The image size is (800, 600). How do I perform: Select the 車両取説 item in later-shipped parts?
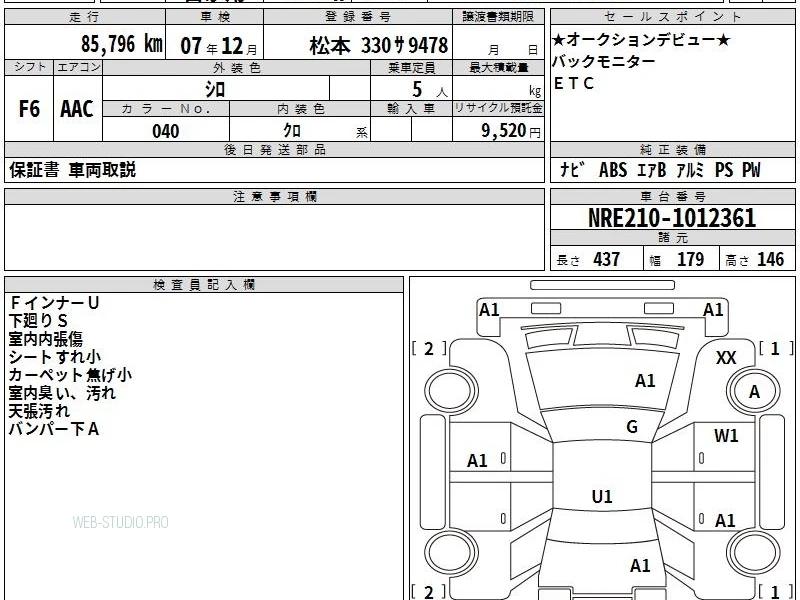click(x=102, y=170)
